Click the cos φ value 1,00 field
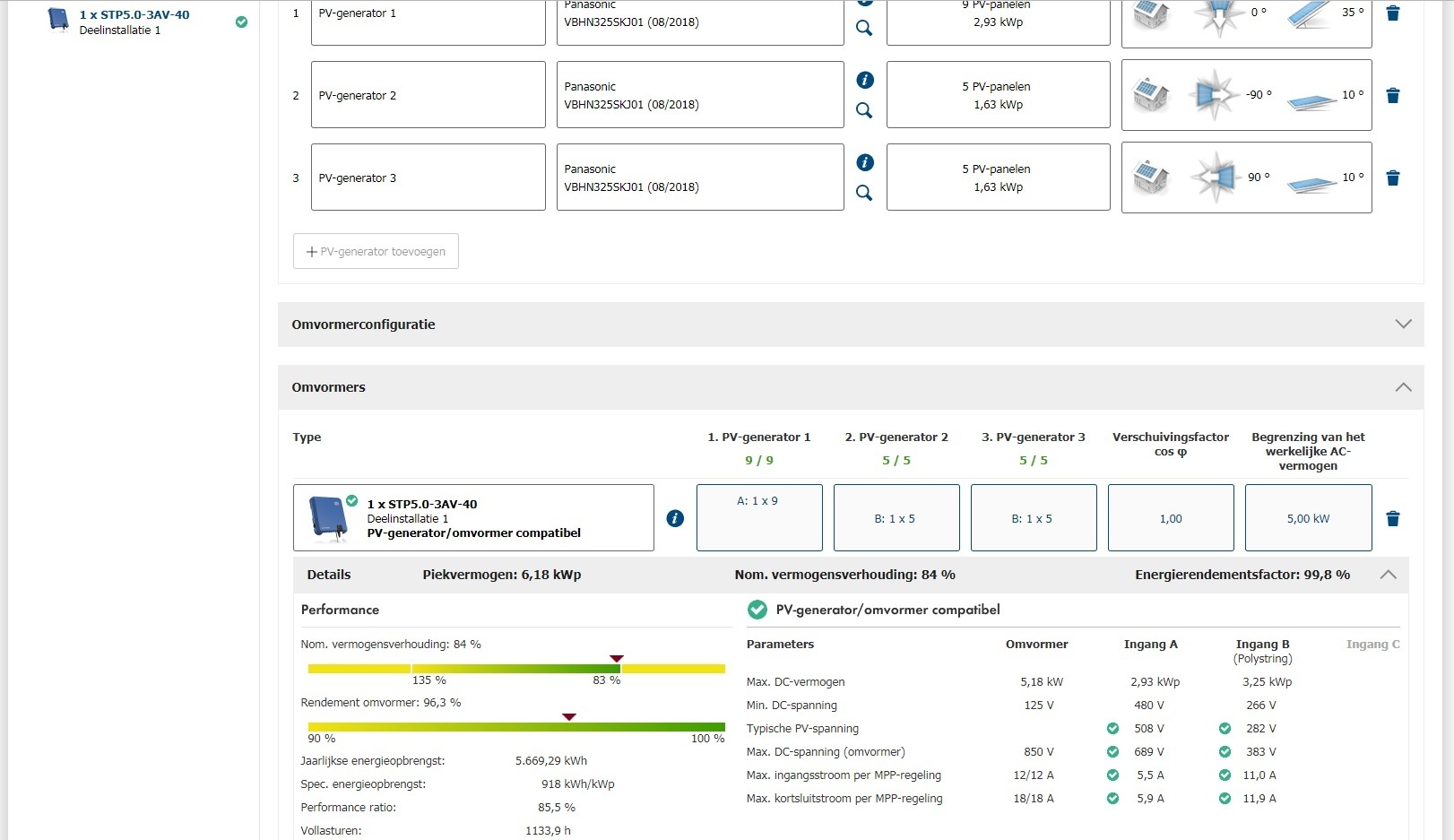 pos(1171,517)
